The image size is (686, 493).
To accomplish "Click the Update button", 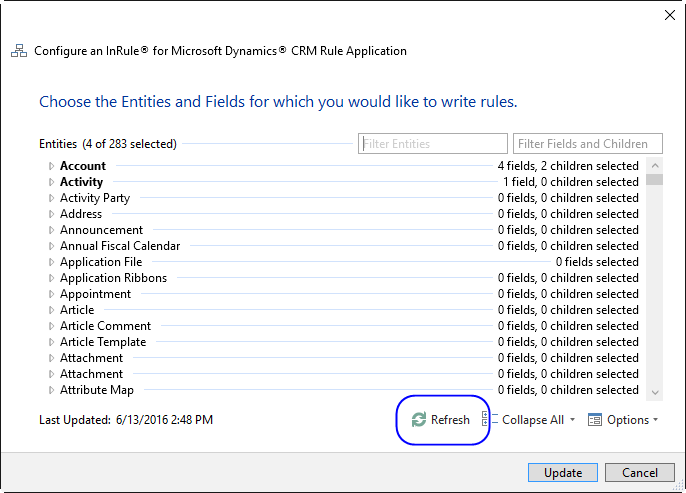I will click(563, 472).
